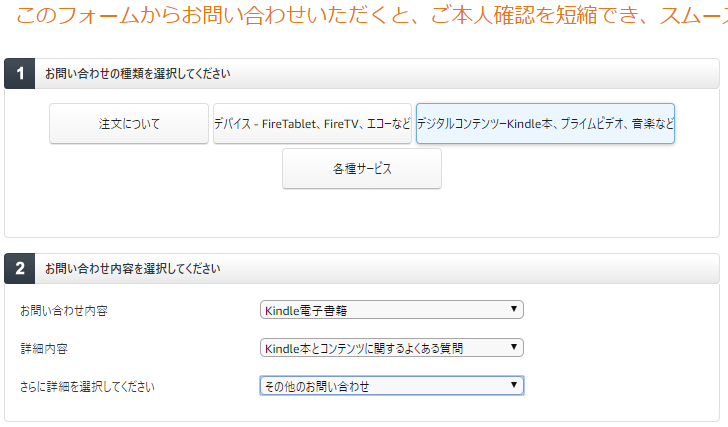
Task: Click the step number 2 badge
Action: [20, 269]
